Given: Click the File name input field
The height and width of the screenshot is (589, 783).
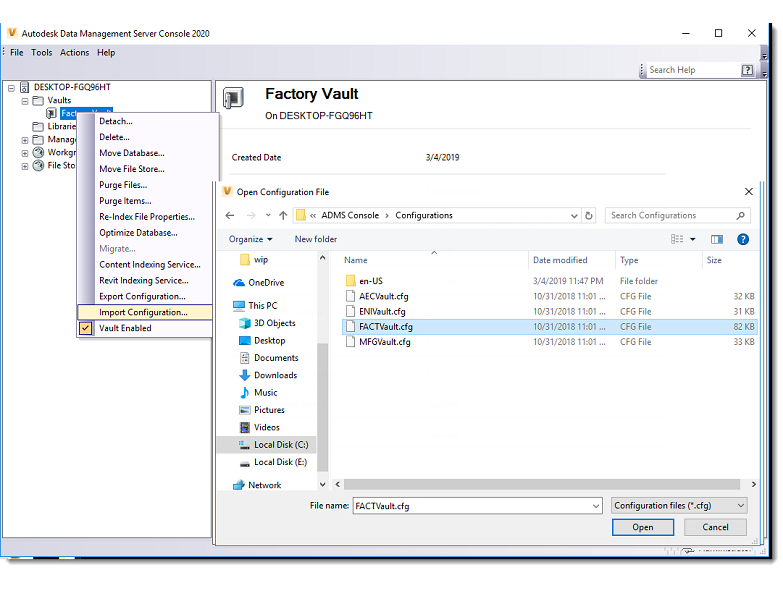Looking at the screenshot, I should [x=472, y=506].
